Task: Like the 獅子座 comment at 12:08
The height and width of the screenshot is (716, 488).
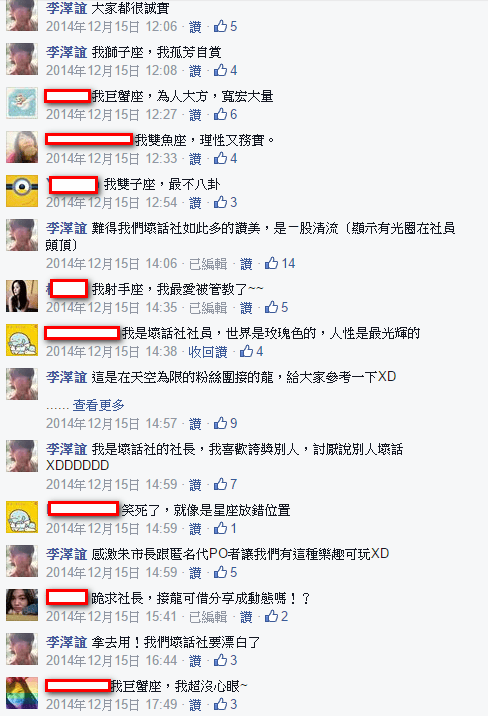Action: (195, 71)
